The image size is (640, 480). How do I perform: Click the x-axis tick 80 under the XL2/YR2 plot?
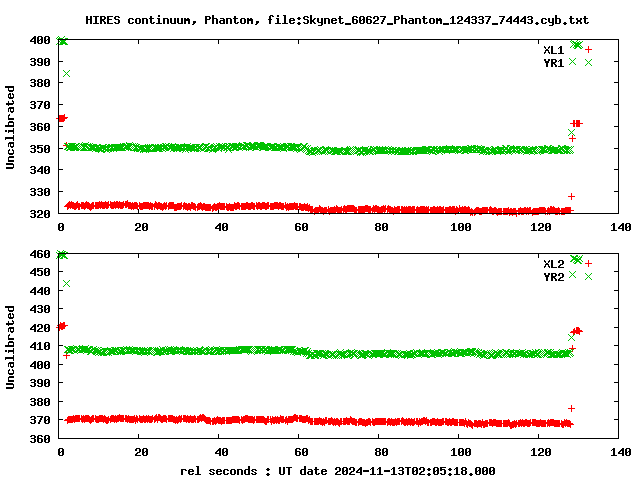381,452
